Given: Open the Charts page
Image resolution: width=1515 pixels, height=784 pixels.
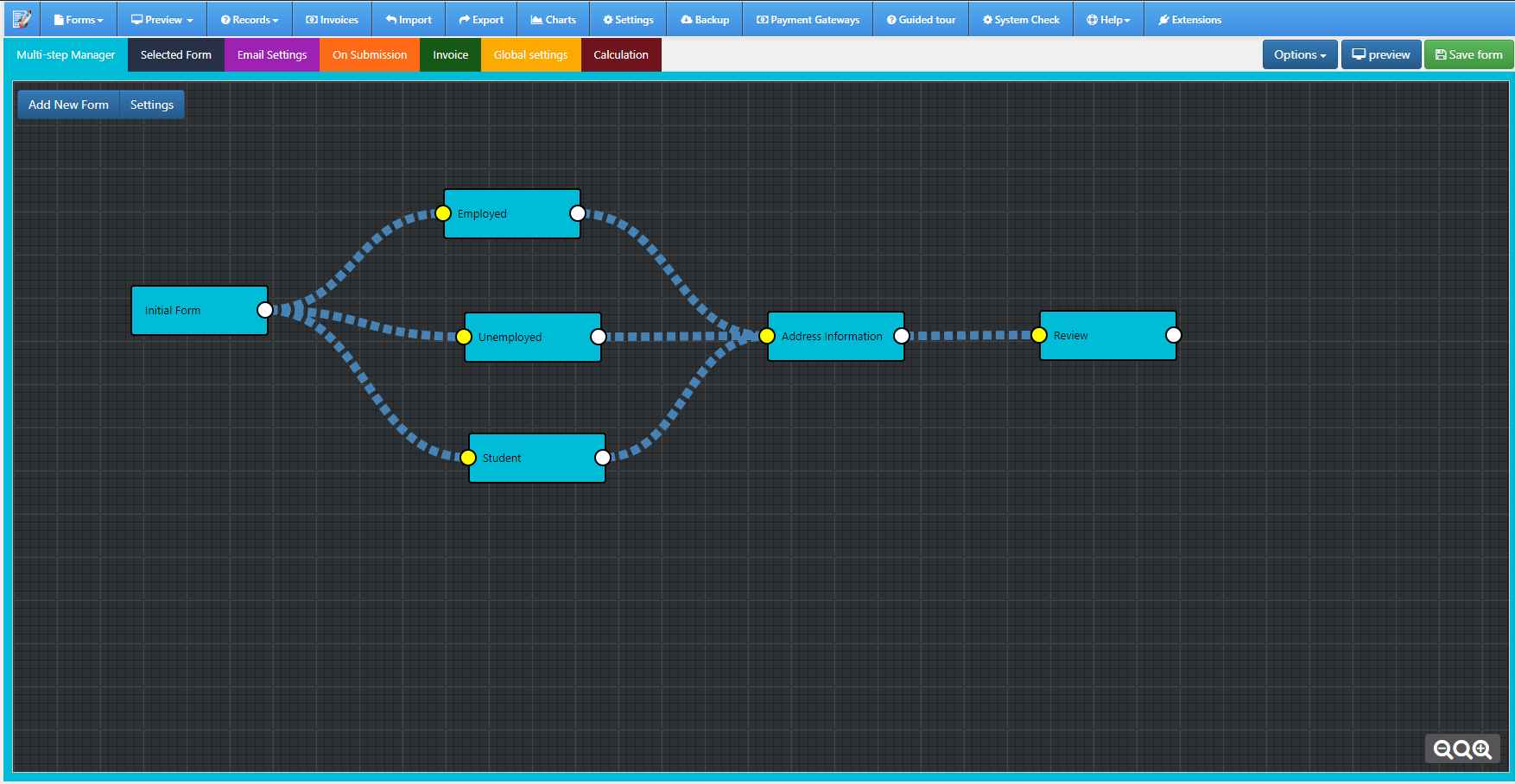Looking at the screenshot, I should (554, 19).
